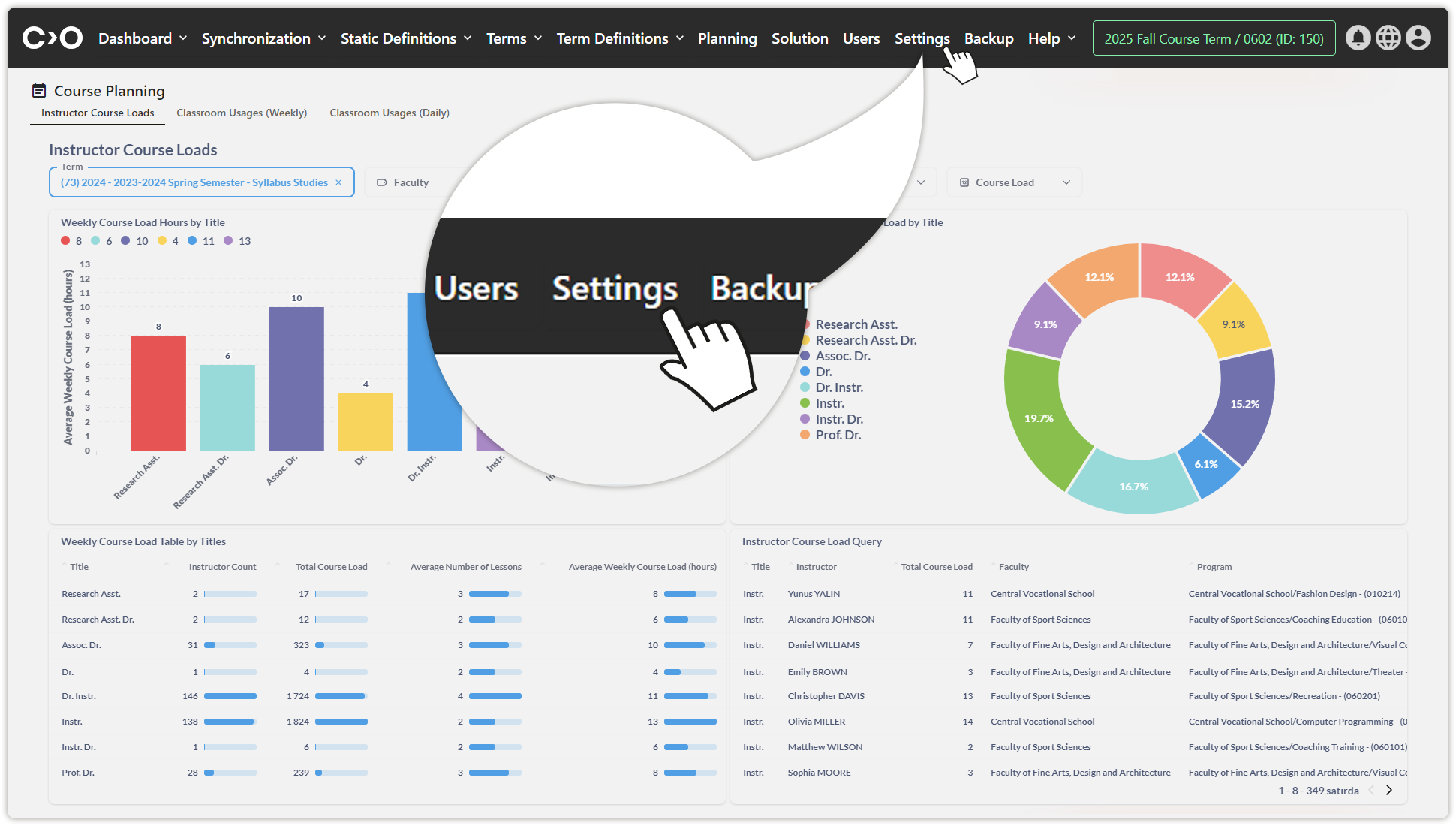This screenshot has height=826, width=1456.
Task: Expand the Synchronization menu
Action: pyautogui.click(x=263, y=38)
